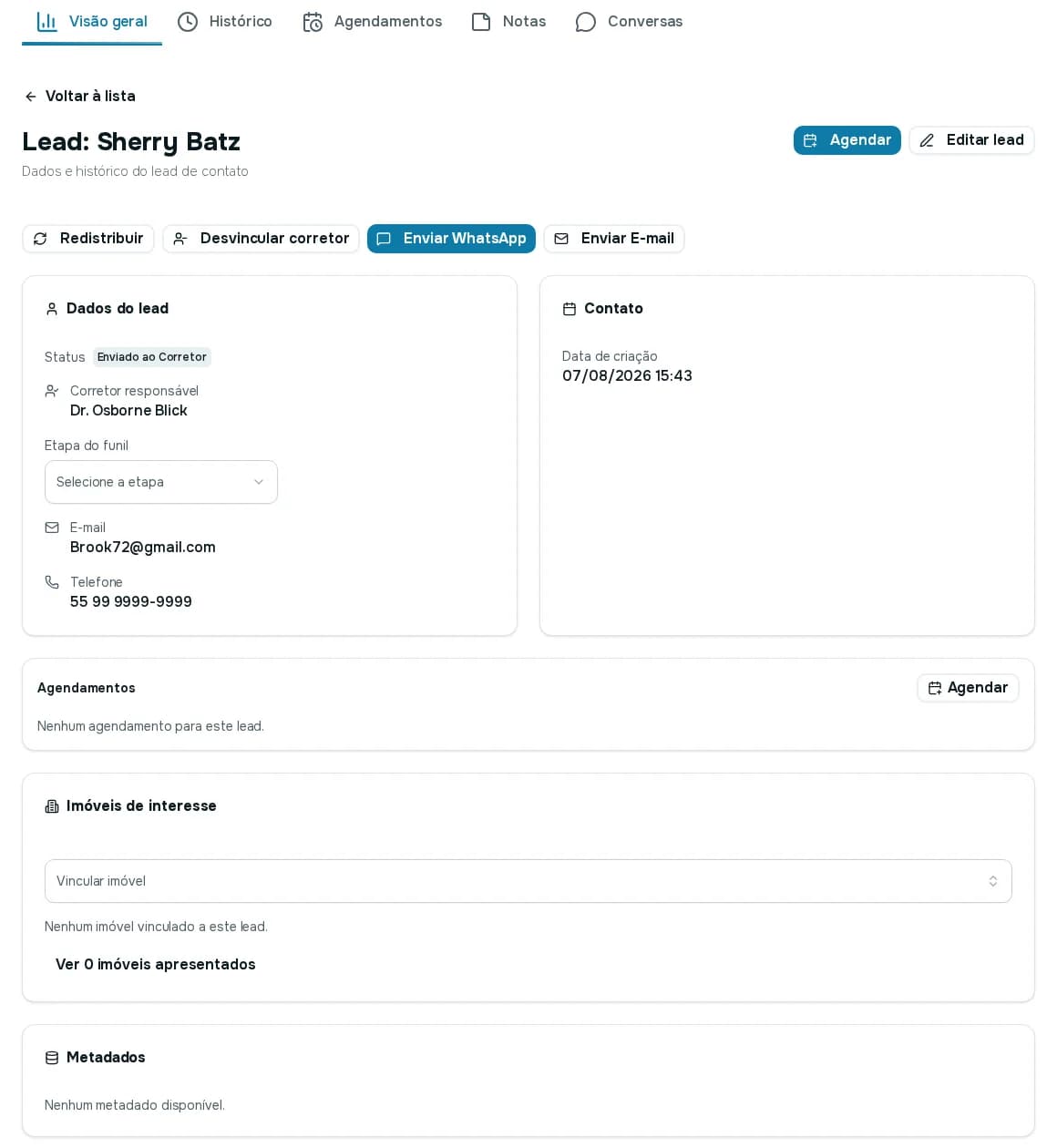The image size is (1057, 1148).
Task: Click the building icon beside Imóveis de interesse
Action: tap(52, 806)
